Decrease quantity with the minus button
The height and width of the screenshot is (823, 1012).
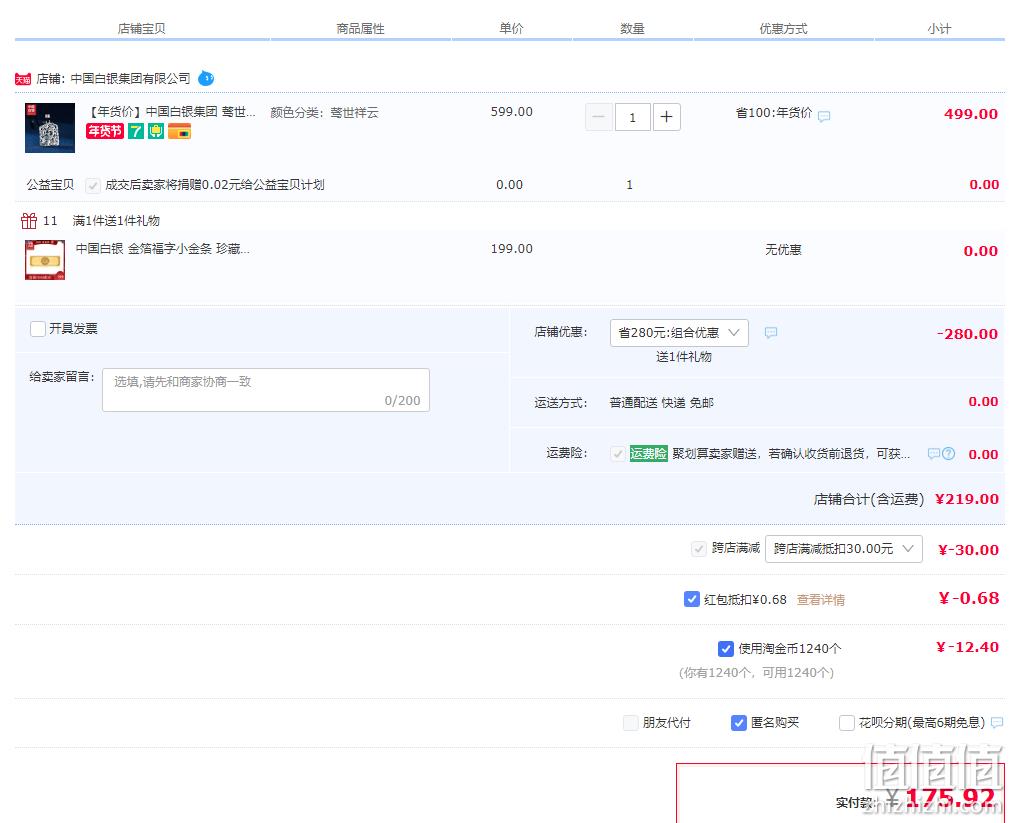point(599,117)
